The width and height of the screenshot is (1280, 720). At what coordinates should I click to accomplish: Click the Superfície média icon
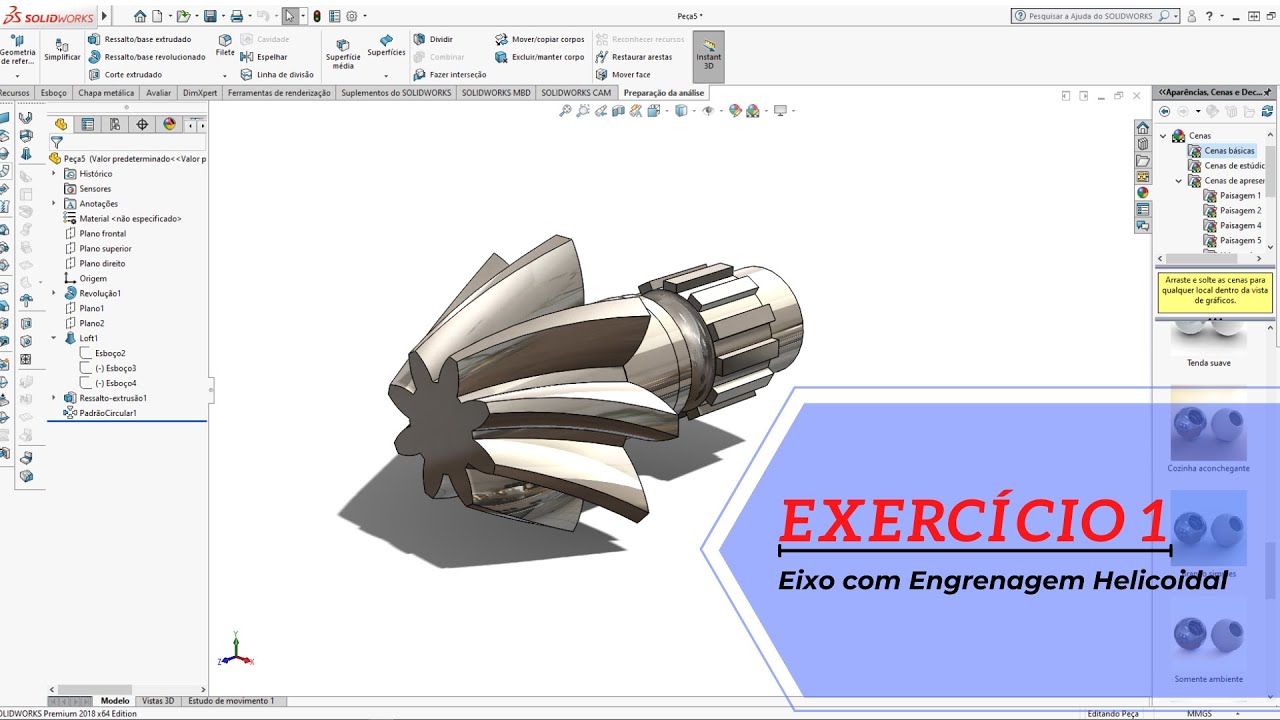[x=343, y=54]
